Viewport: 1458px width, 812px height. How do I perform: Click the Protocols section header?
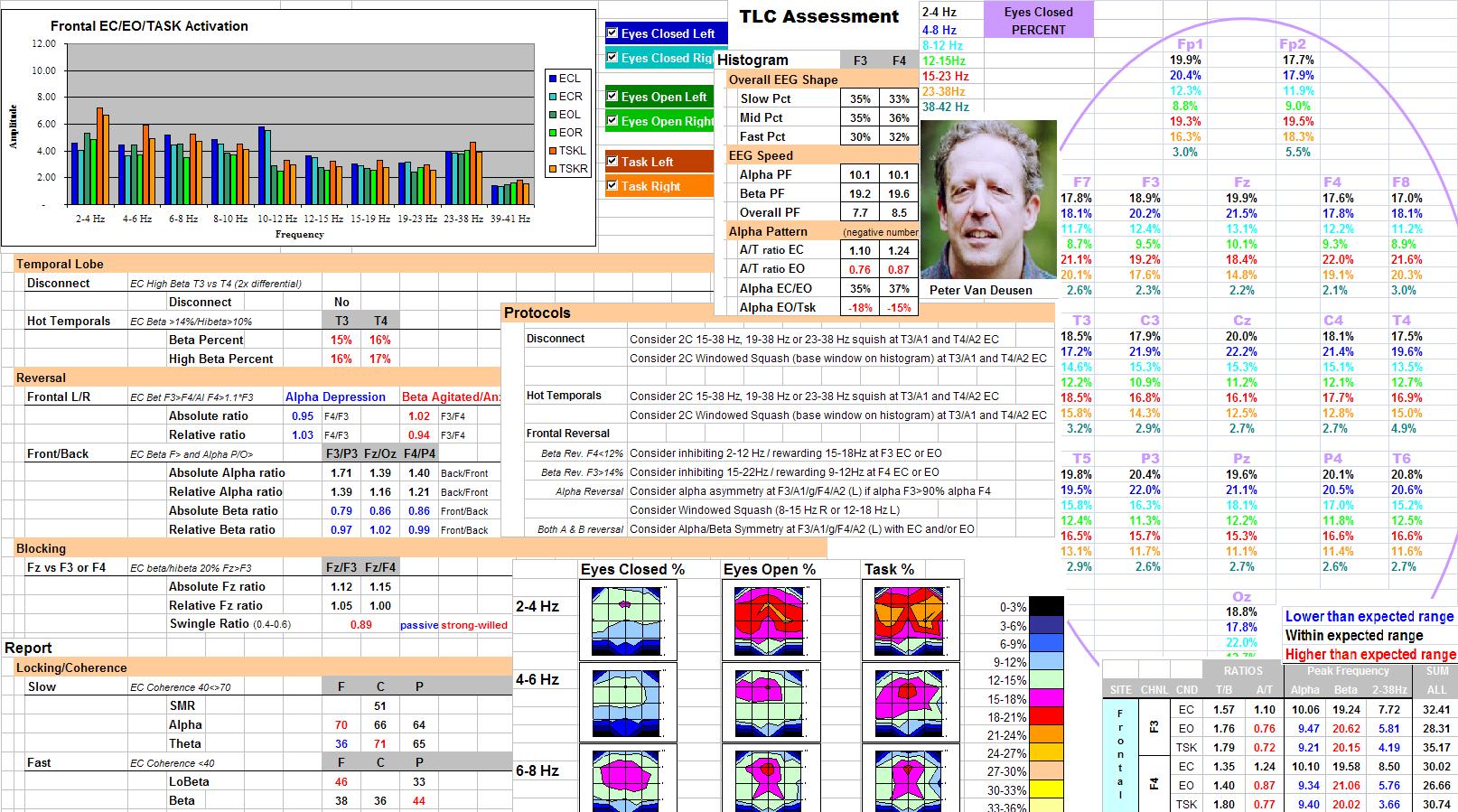(778, 313)
